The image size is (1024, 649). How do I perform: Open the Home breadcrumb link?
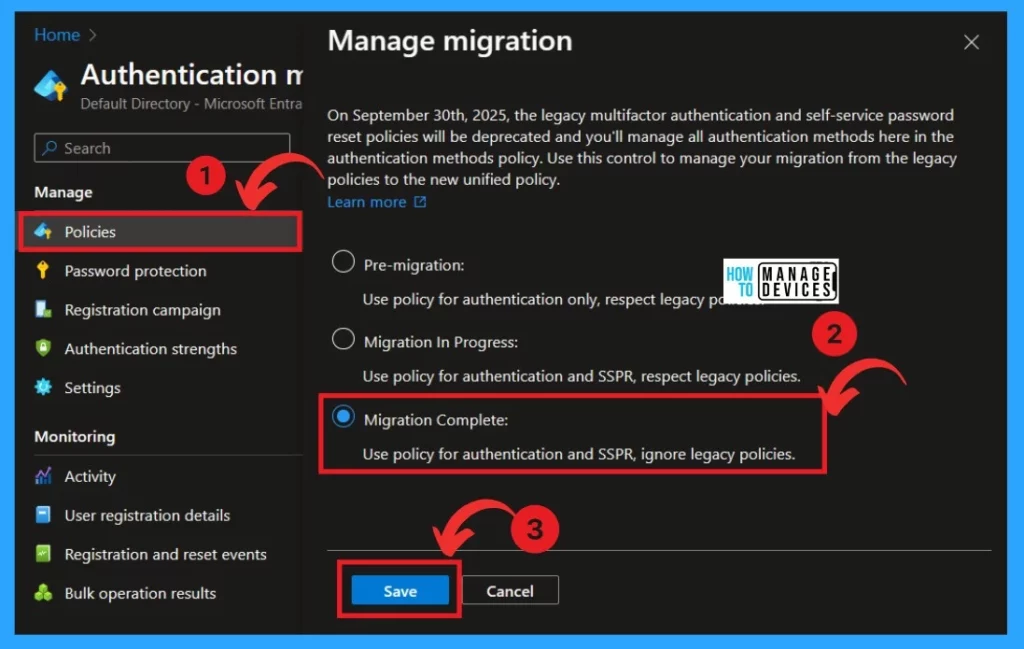[x=56, y=35]
